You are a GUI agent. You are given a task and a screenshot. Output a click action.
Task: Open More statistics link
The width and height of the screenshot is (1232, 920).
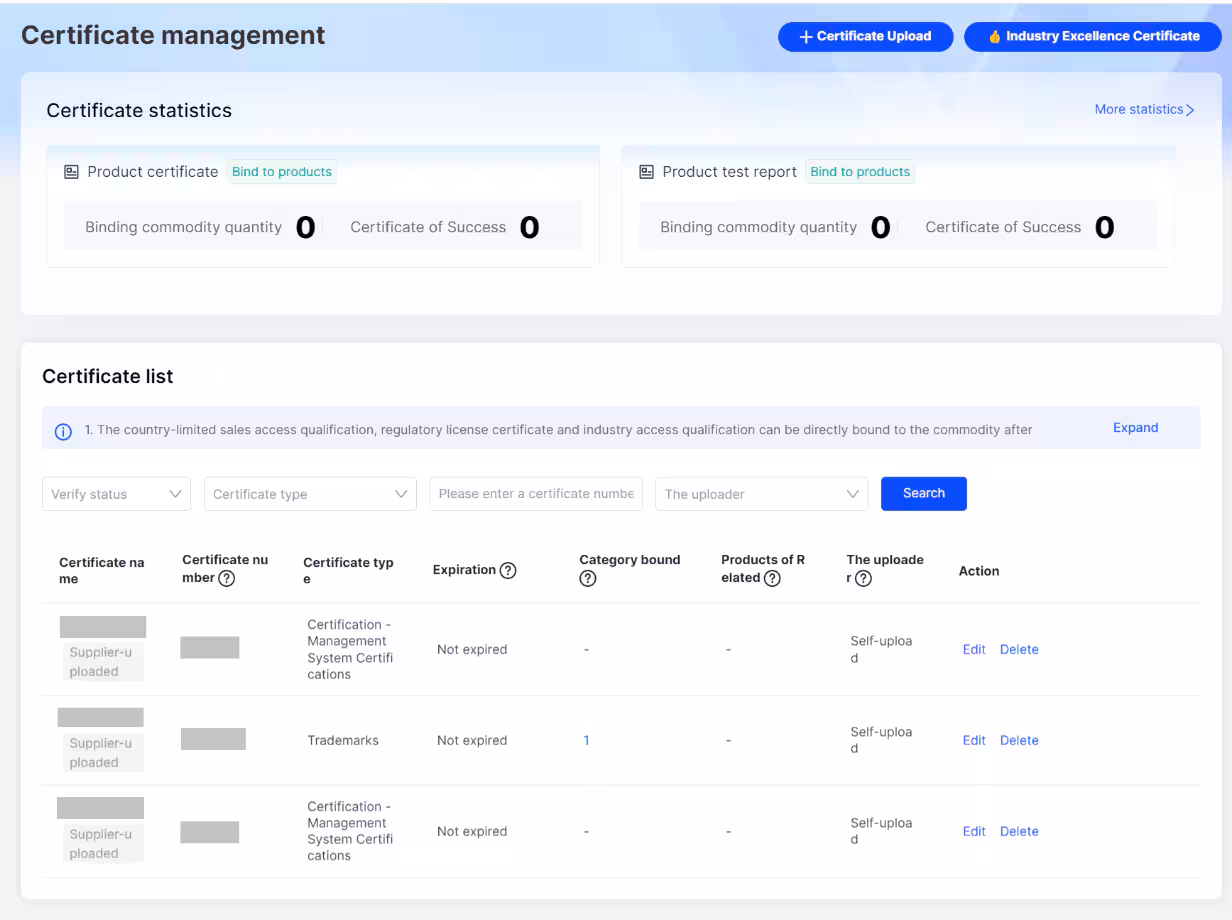1144,110
